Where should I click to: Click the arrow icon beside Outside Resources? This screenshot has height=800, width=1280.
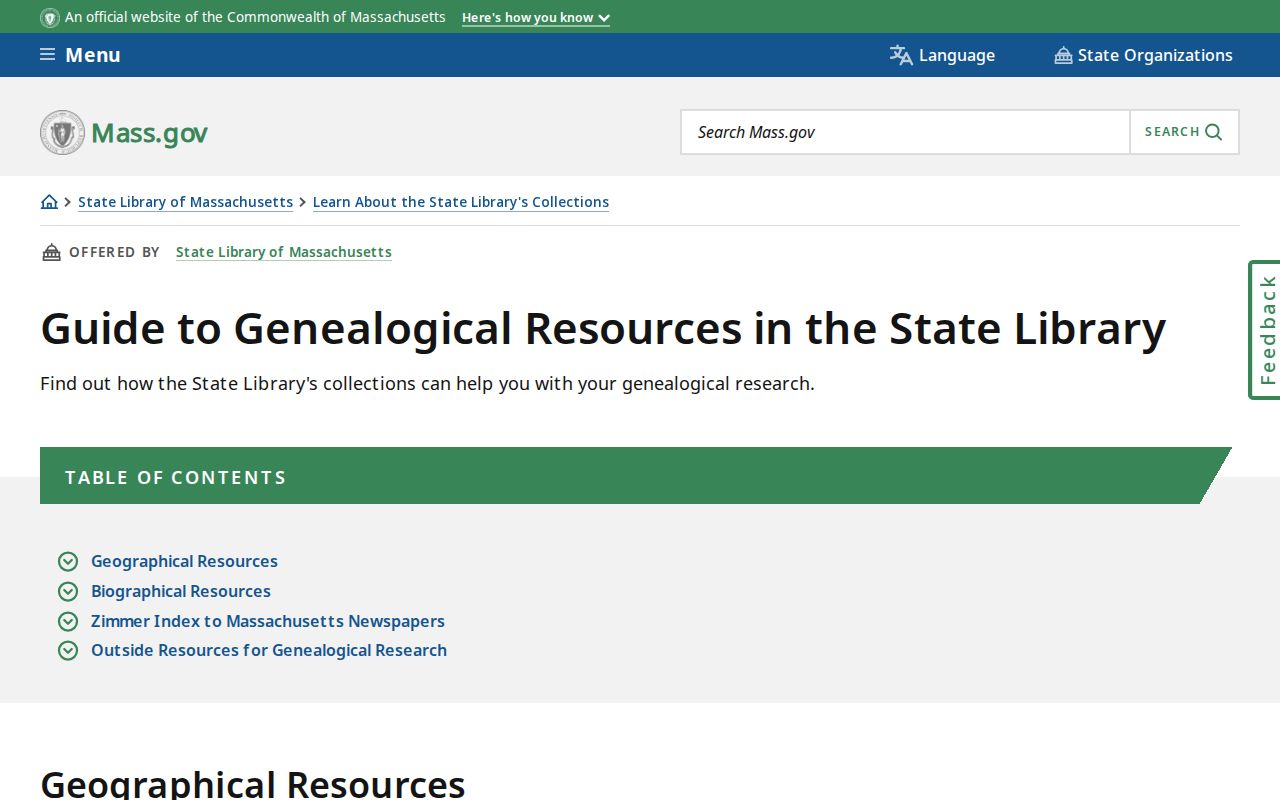[68, 650]
